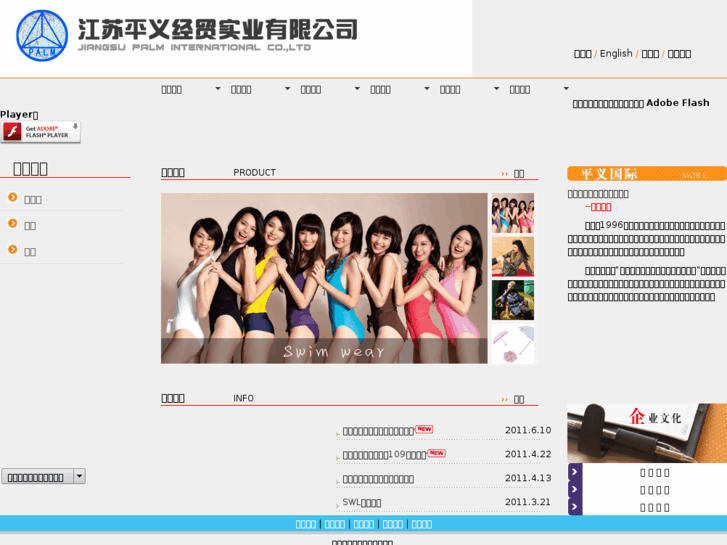Screen dimensions: 727x545
Task: Click orange arrow icon of third sidebar category
Action: (x=13, y=249)
